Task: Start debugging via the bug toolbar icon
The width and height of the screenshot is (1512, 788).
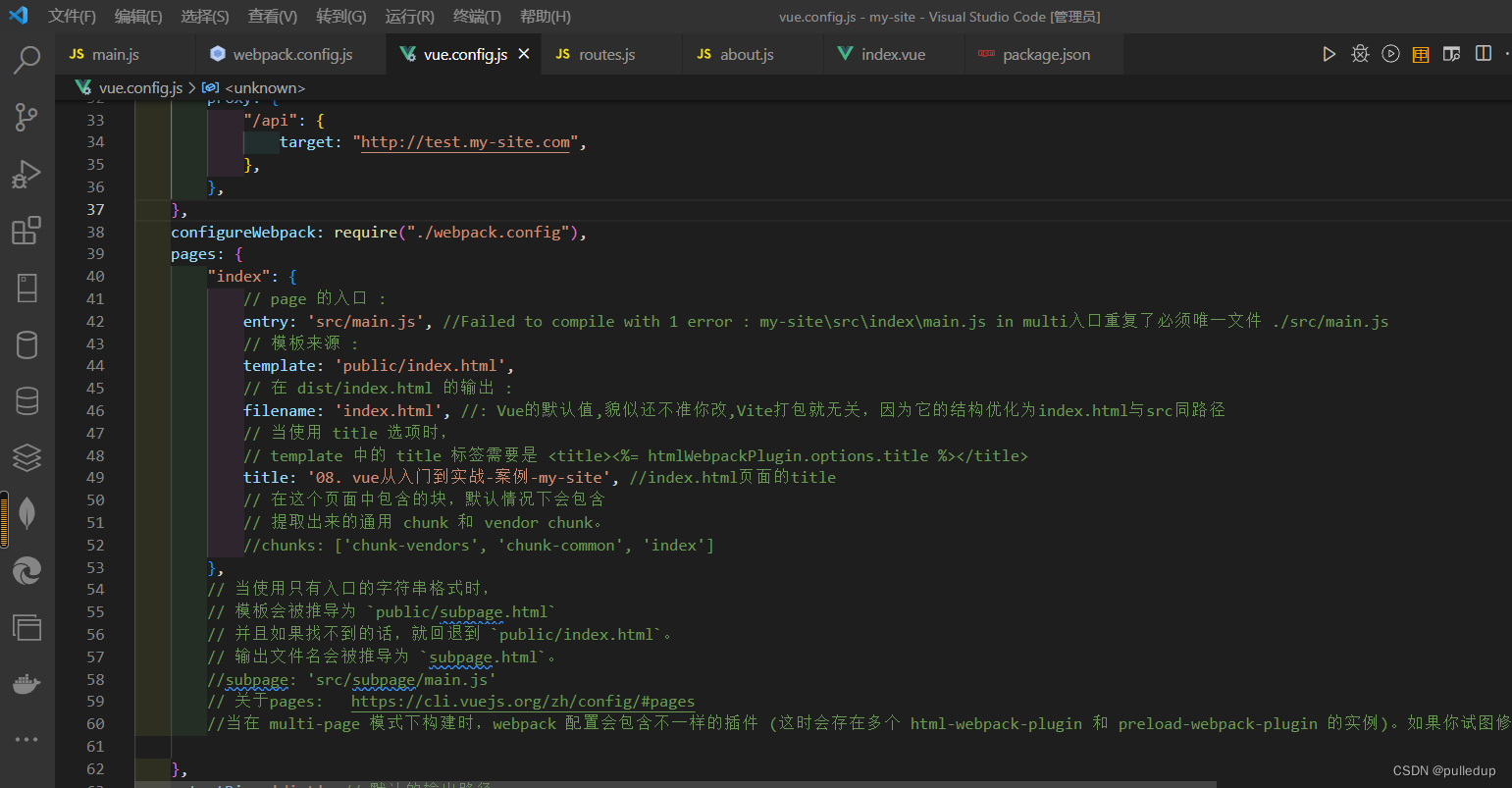Action: [1360, 54]
